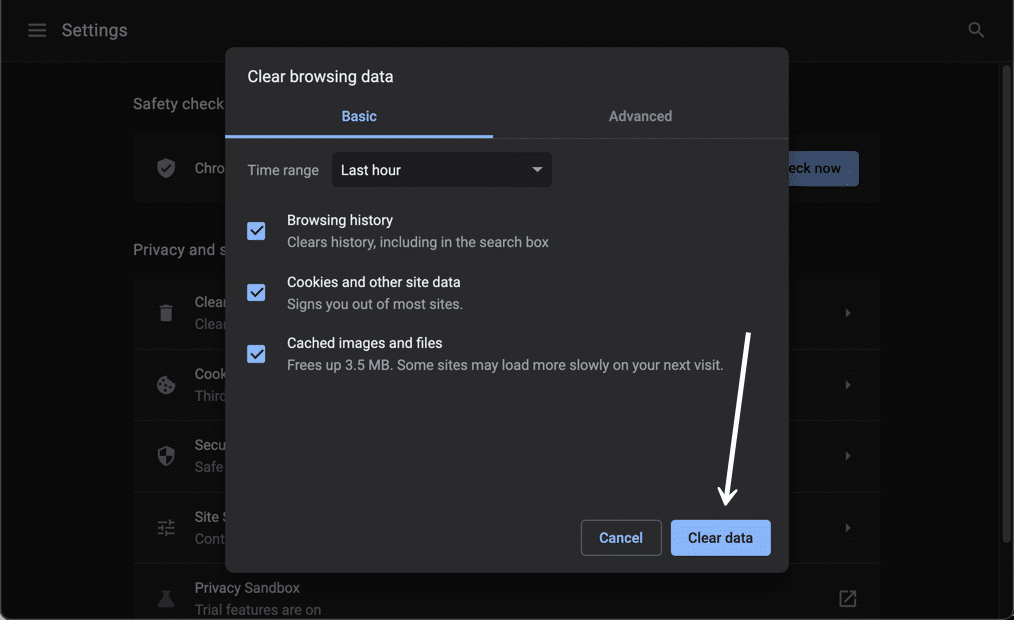The height and width of the screenshot is (620, 1014).
Task: Click the Security shield icon
Action: 165,456
